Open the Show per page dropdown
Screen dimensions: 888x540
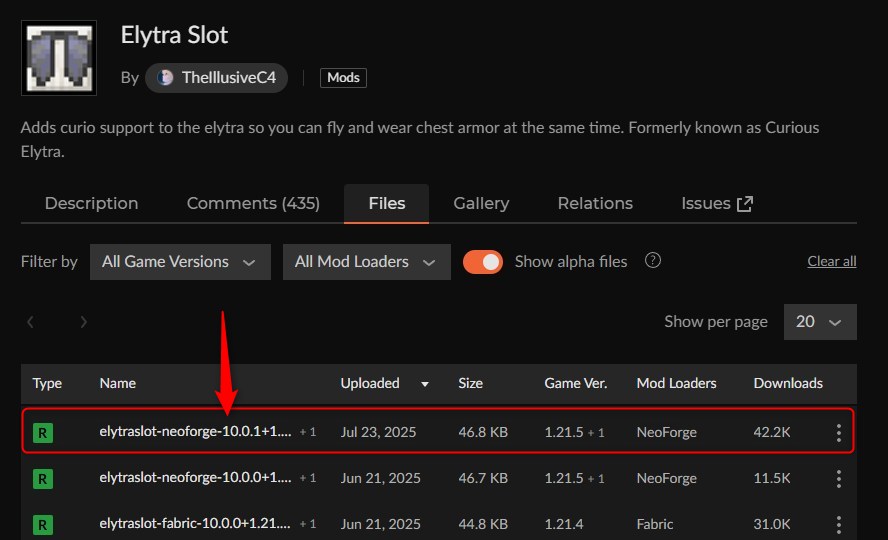(819, 322)
